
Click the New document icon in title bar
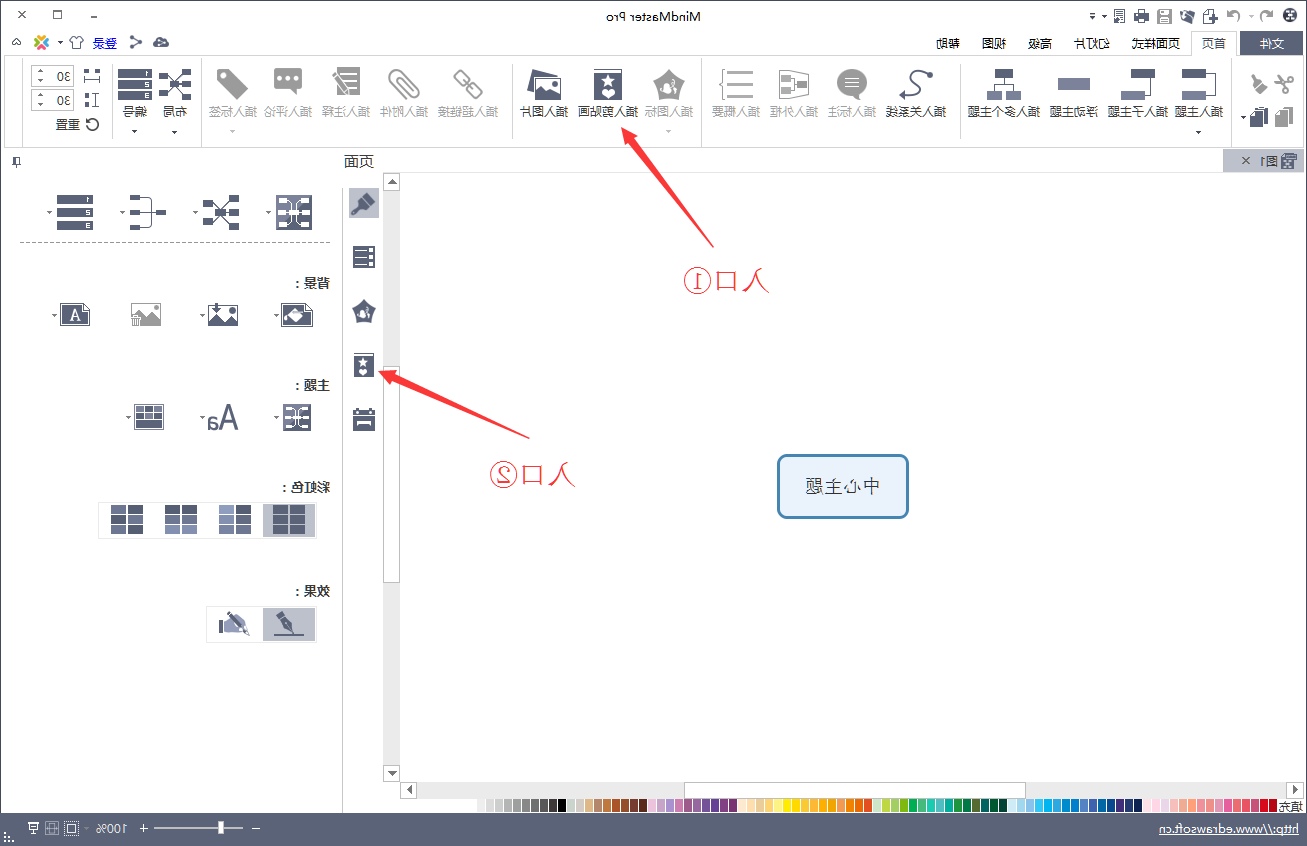pos(1210,16)
